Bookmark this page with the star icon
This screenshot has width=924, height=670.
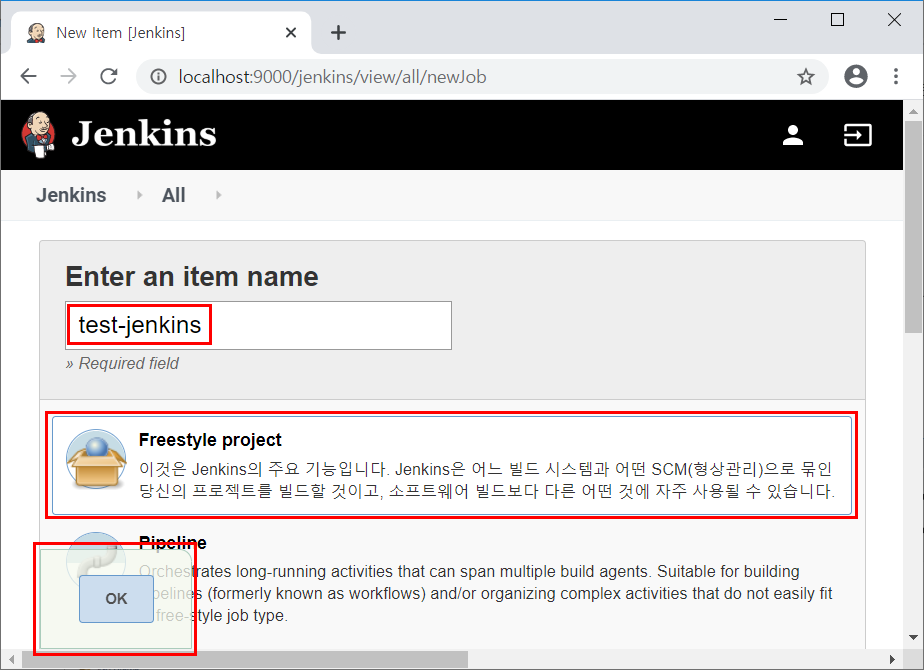tap(806, 77)
